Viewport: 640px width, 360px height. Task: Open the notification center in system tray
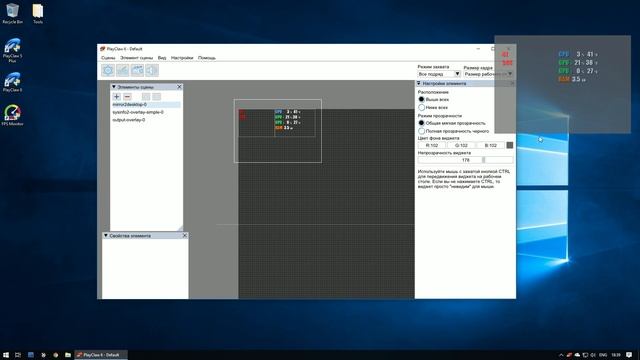tap(629, 355)
